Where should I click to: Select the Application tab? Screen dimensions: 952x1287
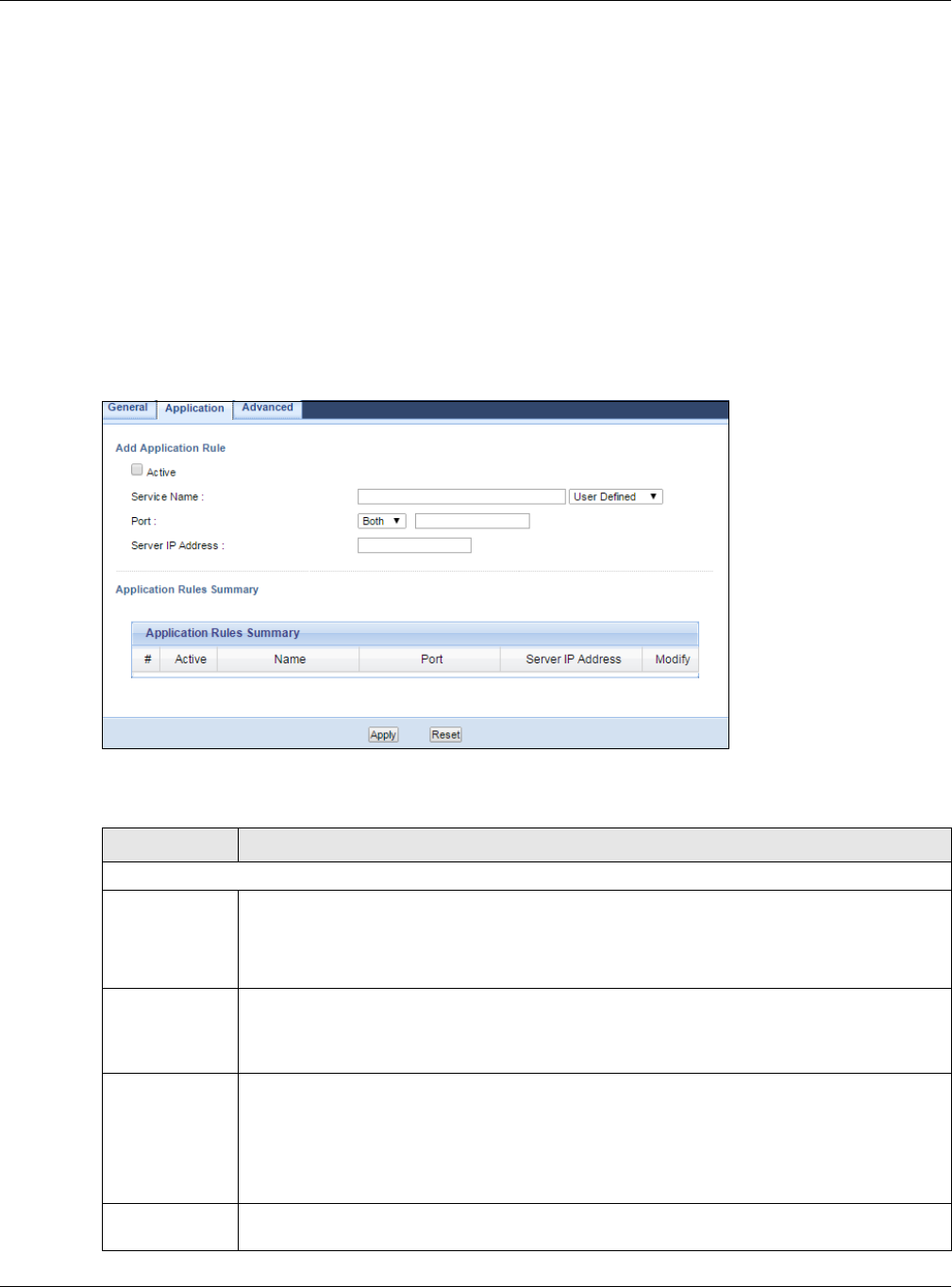pyautogui.click(x=194, y=409)
